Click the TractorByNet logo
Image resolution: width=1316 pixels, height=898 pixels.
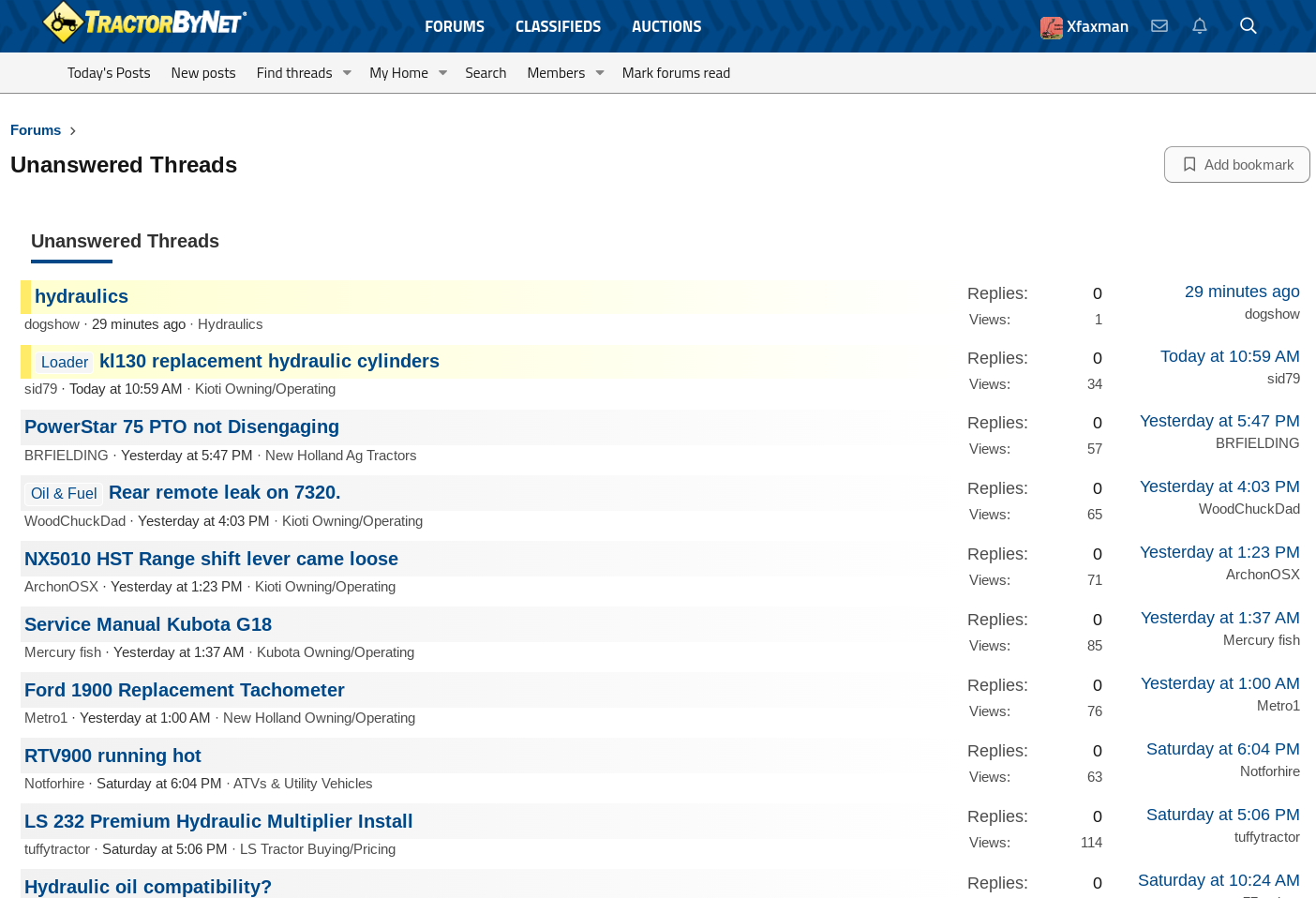coord(145,22)
